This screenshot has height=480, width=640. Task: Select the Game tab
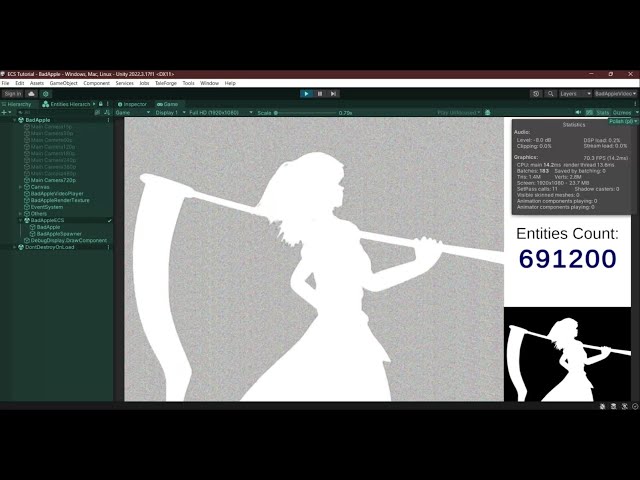click(x=167, y=104)
